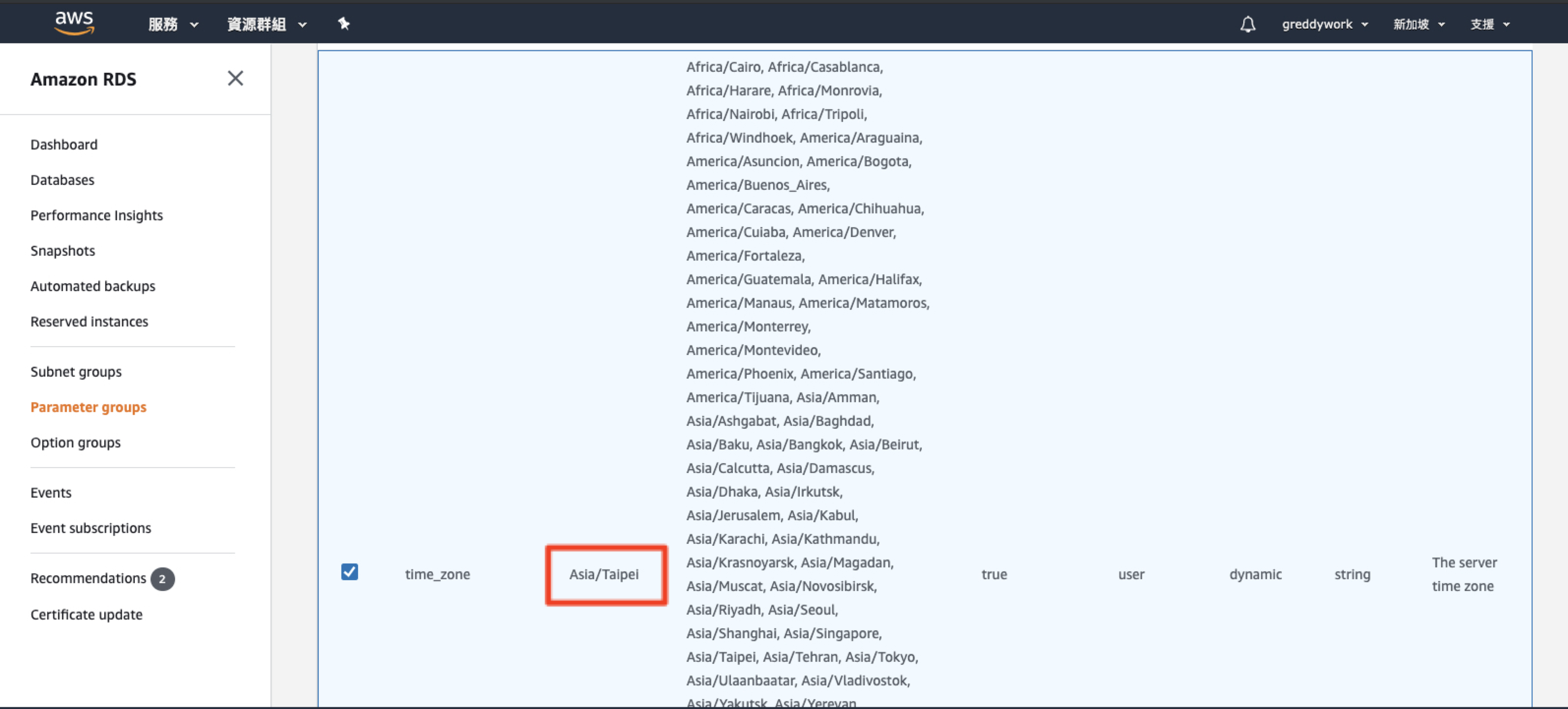Click the AWS logo home icon
This screenshot has width=1568, height=709.
coord(74,23)
